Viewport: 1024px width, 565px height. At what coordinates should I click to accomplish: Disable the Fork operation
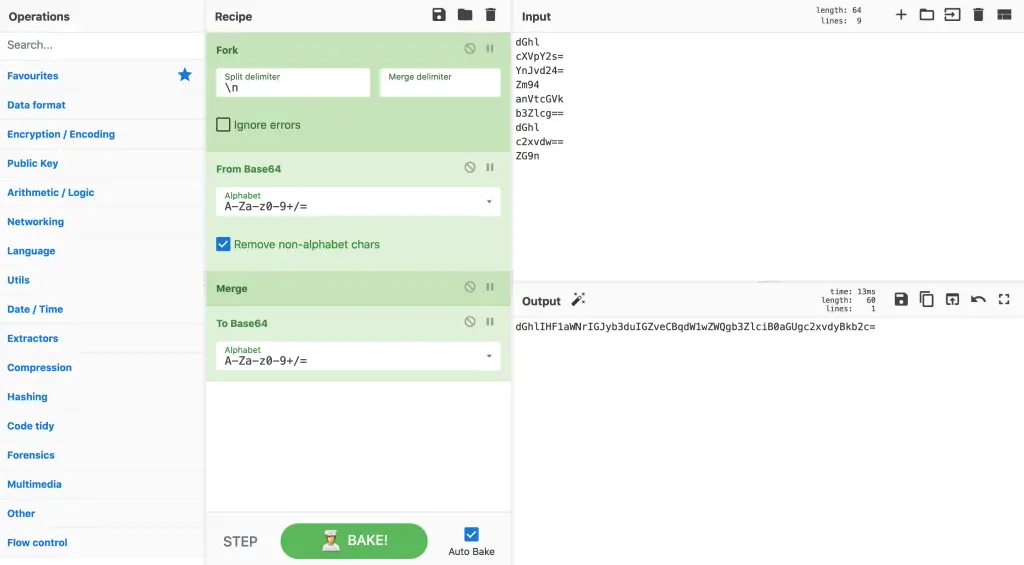(470, 48)
